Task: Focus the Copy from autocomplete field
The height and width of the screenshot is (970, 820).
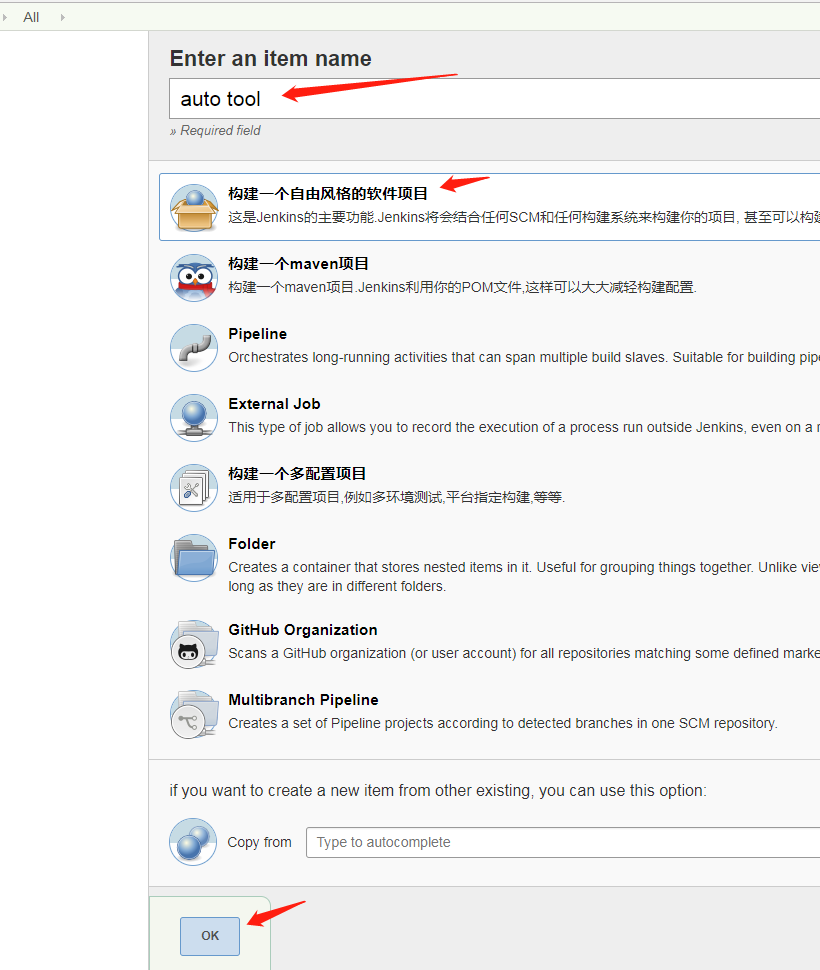Action: point(563,842)
